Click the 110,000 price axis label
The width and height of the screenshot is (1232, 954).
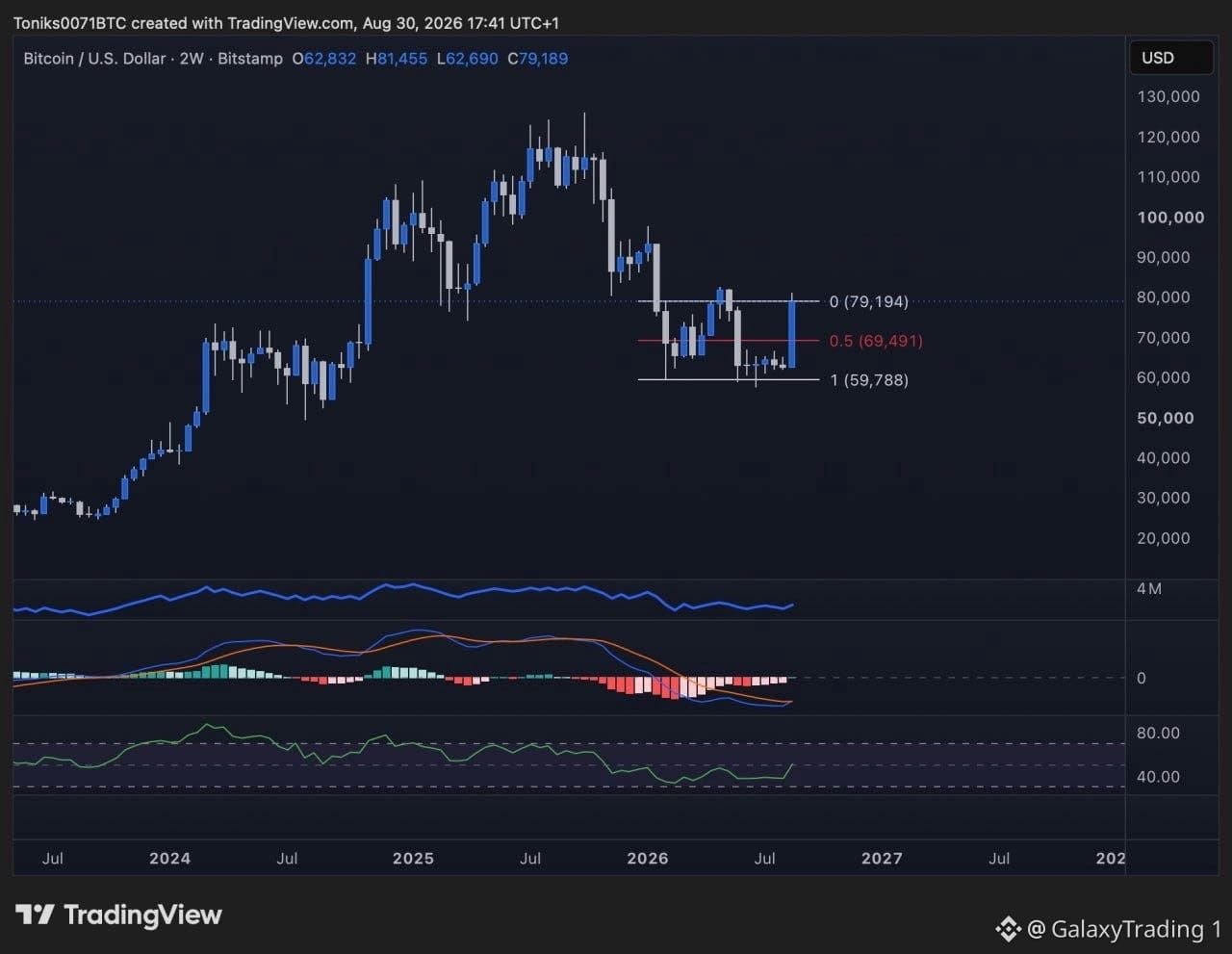[x=1168, y=177]
